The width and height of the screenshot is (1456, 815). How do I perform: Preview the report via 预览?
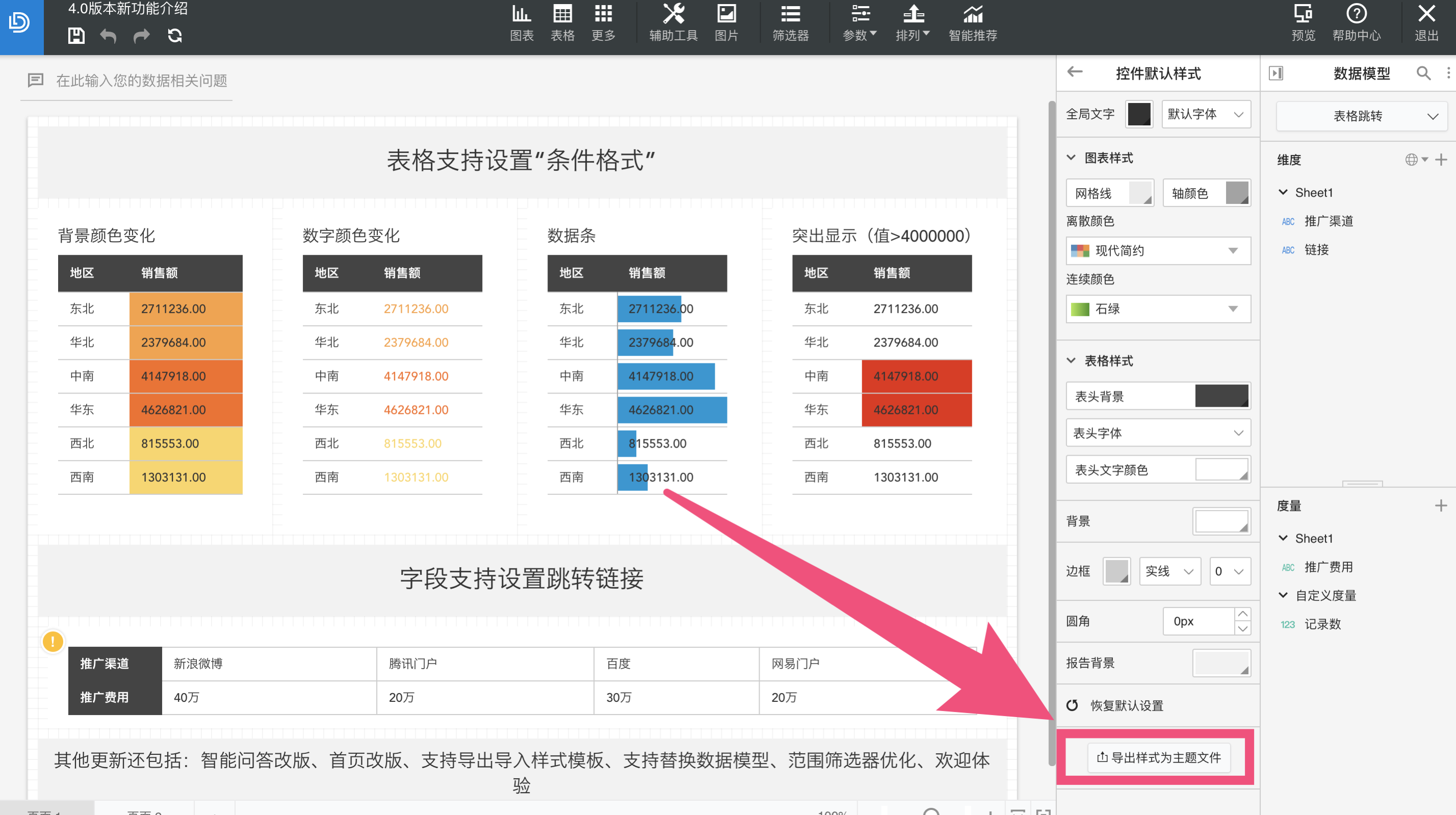pyautogui.click(x=1303, y=22)
